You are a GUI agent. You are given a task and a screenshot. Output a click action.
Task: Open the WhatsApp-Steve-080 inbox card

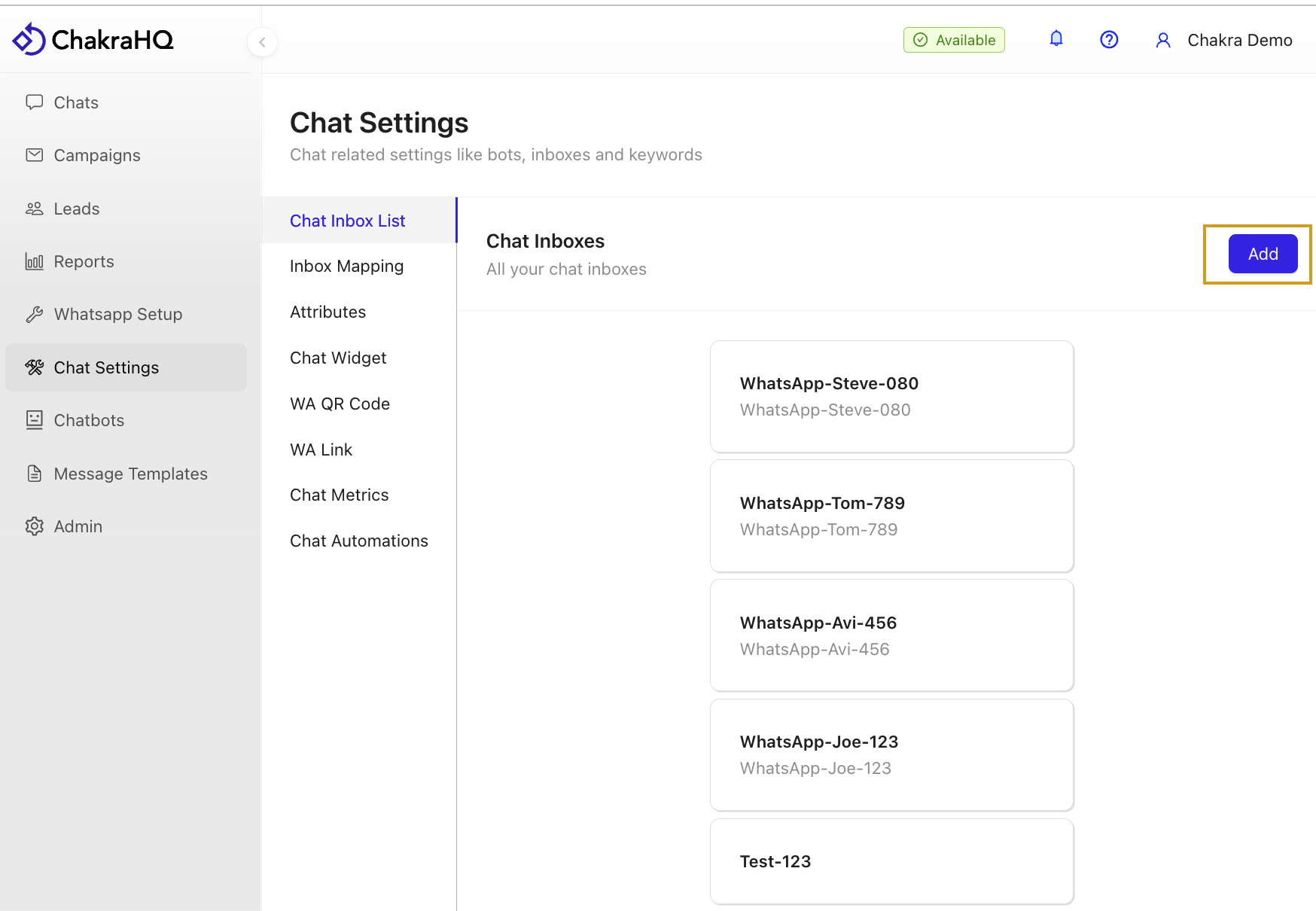click(x=891, y=397)
